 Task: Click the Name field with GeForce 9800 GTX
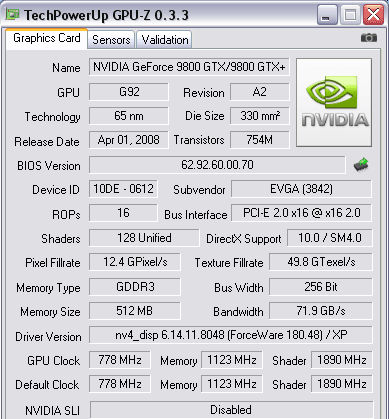click(189, 67)
